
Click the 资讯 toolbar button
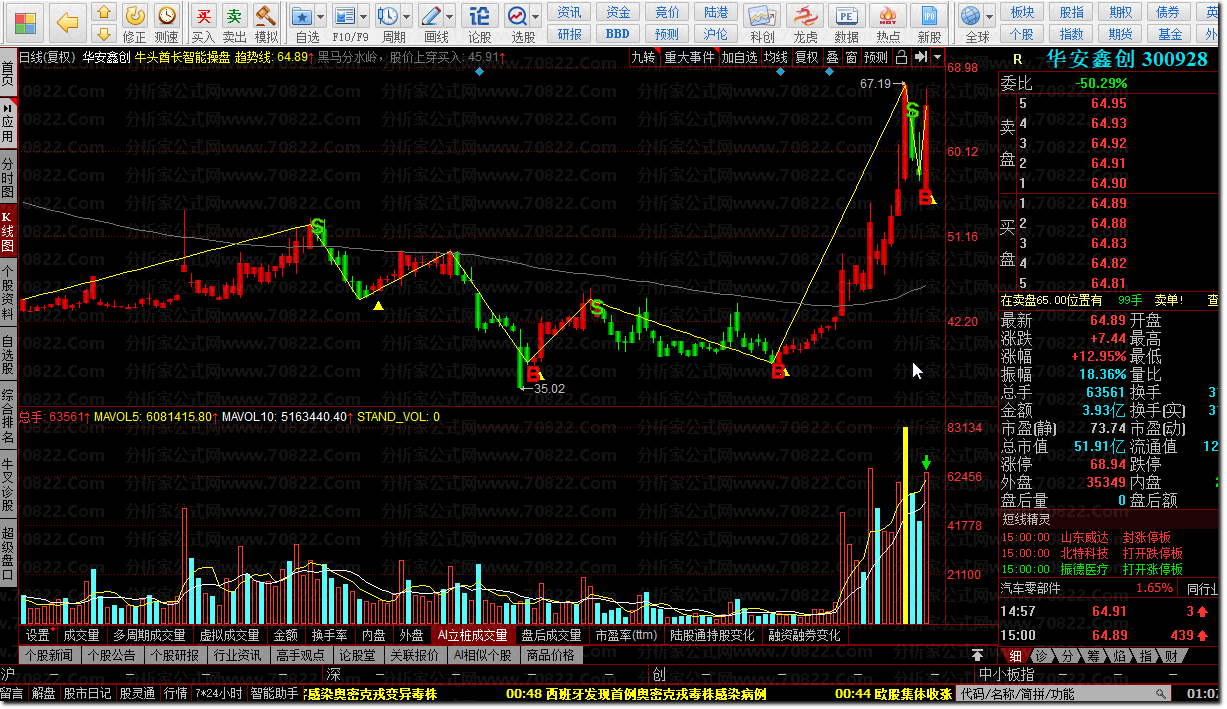[x=569, y=12]
